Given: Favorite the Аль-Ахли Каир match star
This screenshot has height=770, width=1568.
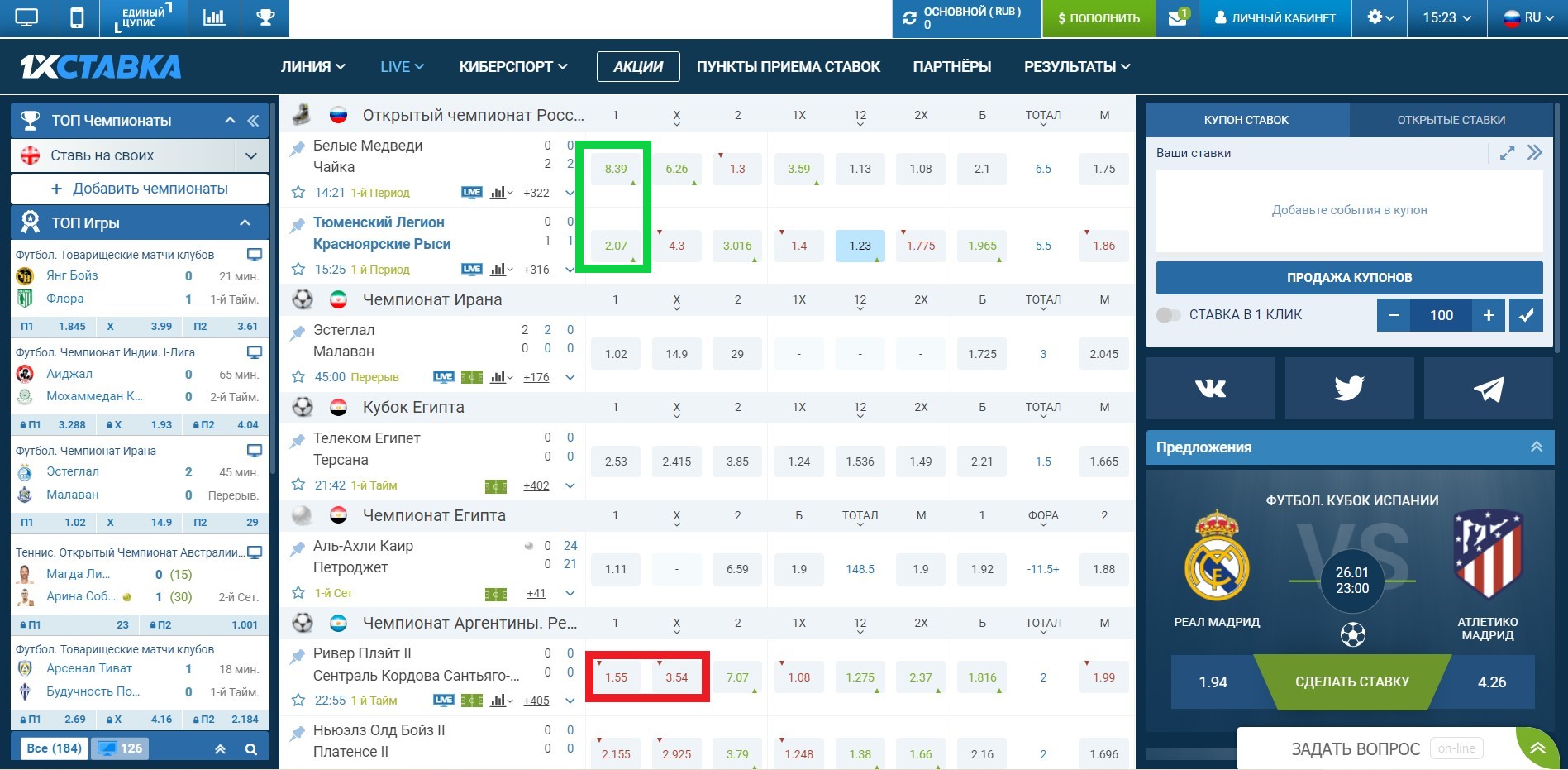Looking at the screenshot, I should tap(298, 593).
